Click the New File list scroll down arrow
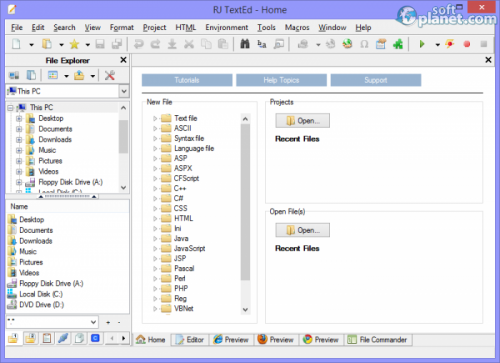500x363 pixels. click(x=245, y=310)
